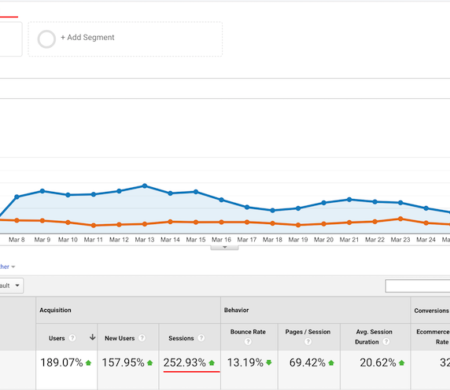This screenshot has width=450, height=390.
Task: Click the Conversions group header
Action: pos(432,310)
